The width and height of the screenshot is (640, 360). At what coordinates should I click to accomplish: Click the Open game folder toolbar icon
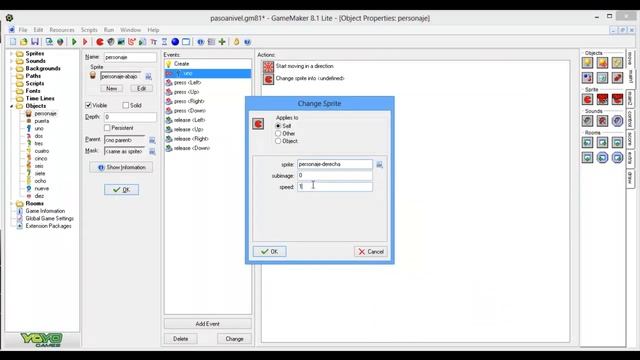[24, 42]
